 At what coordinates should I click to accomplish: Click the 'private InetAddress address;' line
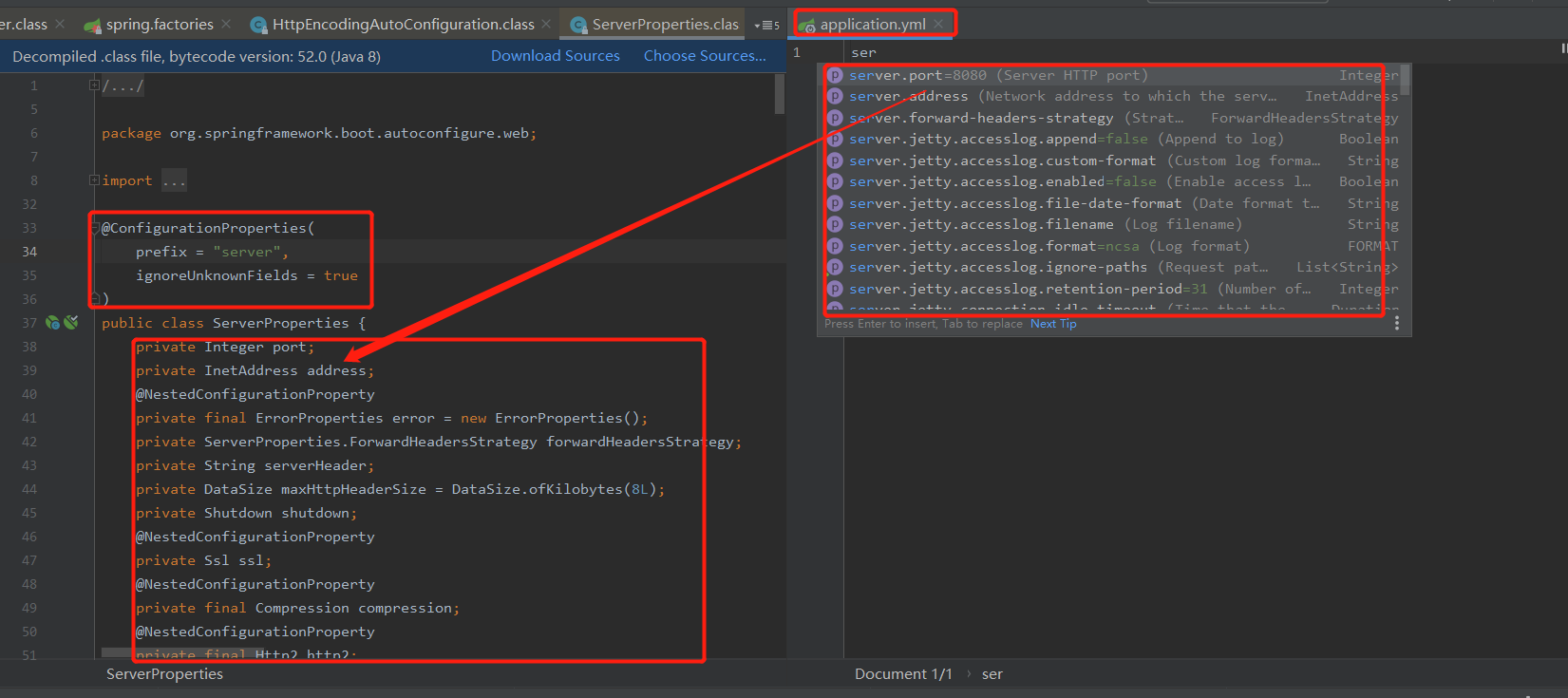click(255, 370)
